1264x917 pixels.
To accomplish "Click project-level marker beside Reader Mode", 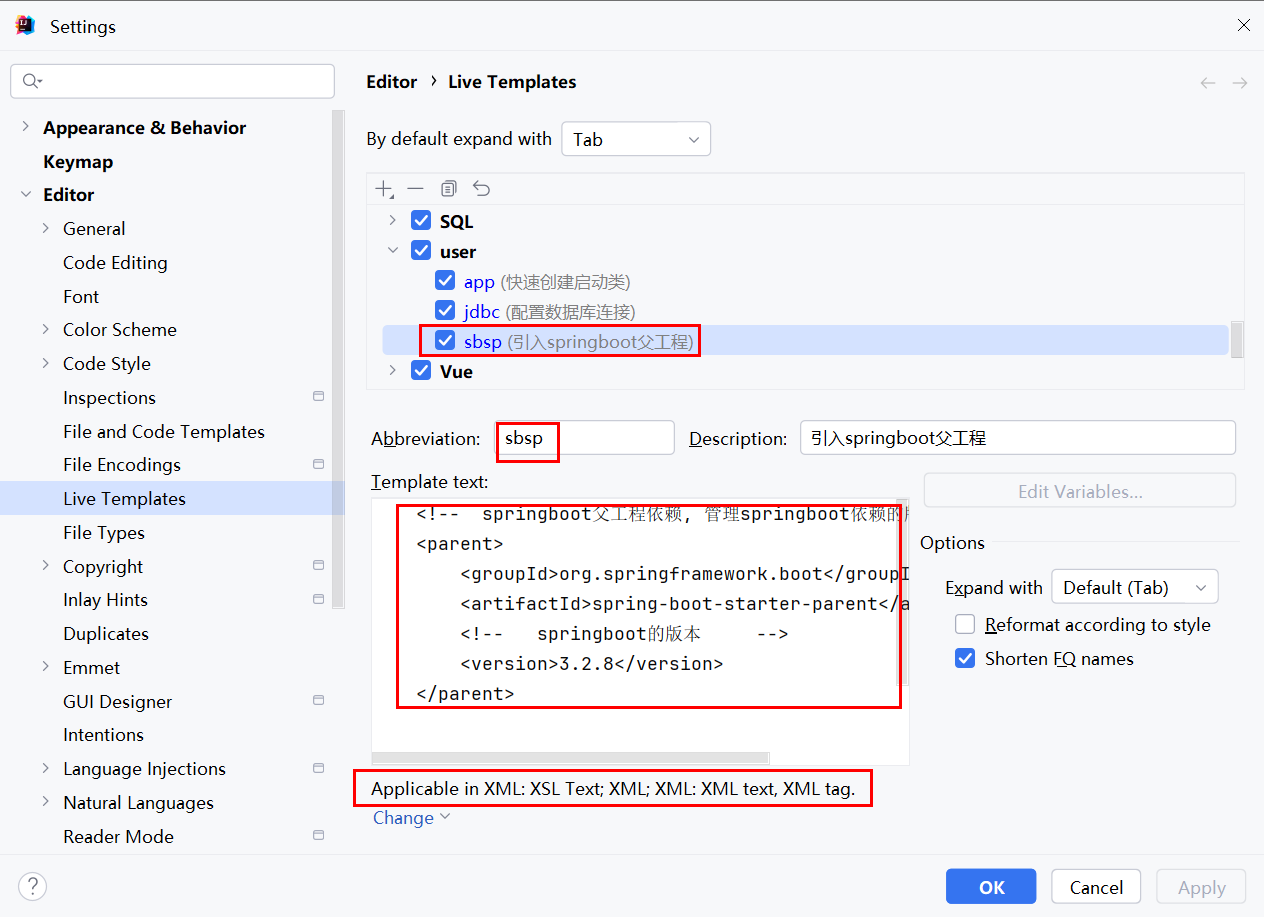I will [318, 836].
